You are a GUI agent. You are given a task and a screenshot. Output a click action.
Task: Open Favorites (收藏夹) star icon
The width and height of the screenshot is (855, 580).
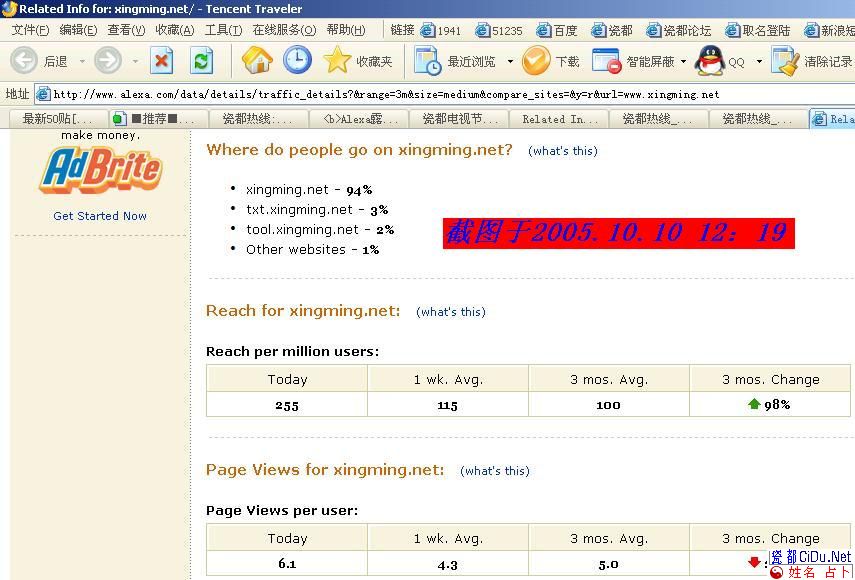point(358,61)
